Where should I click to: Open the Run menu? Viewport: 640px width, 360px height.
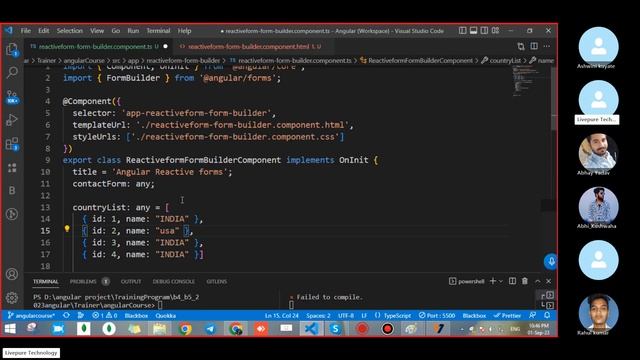(133, 31)
